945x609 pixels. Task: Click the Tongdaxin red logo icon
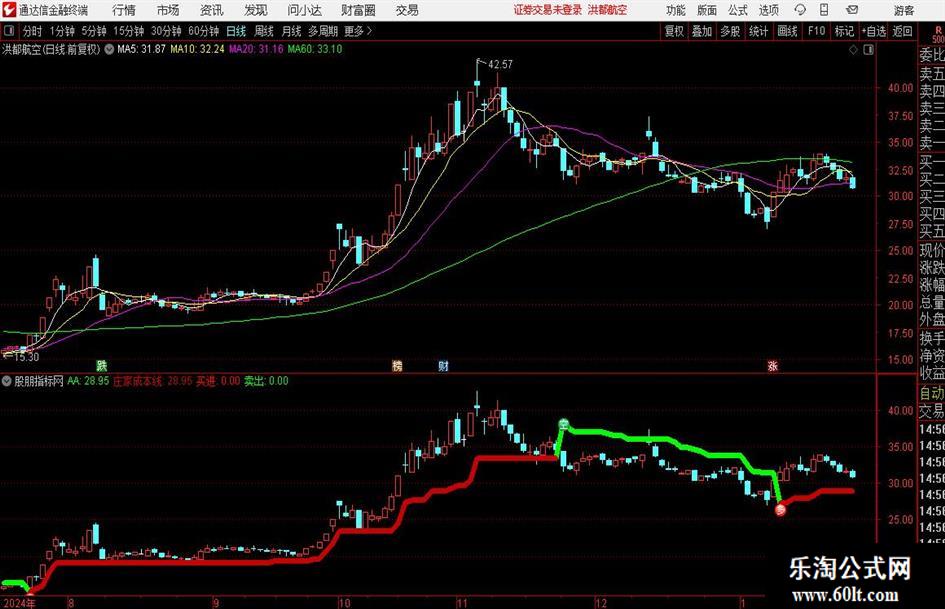coord(8,10)
